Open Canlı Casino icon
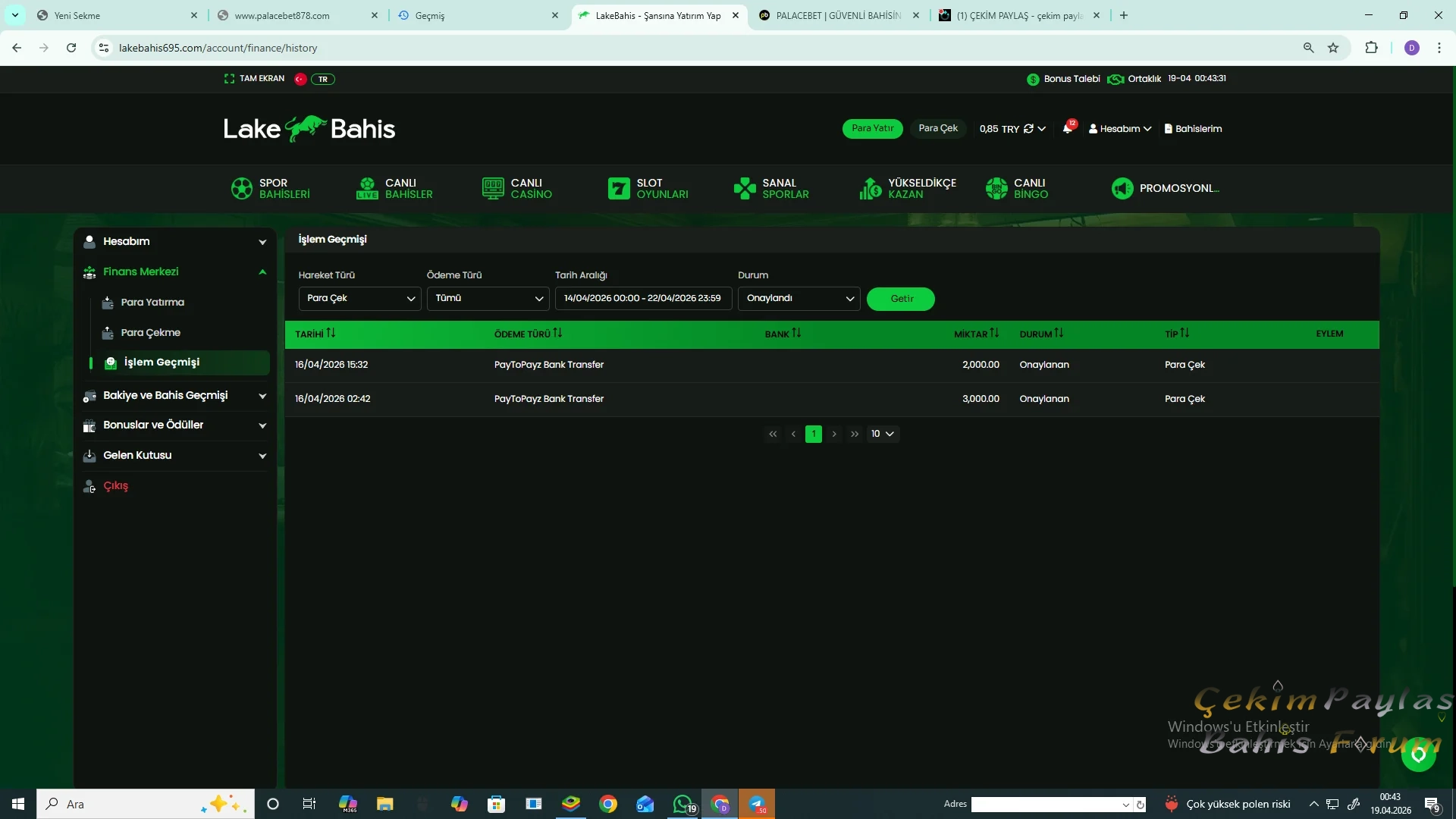This screenshot has height=819, width=1456. [x=493, y=188]
